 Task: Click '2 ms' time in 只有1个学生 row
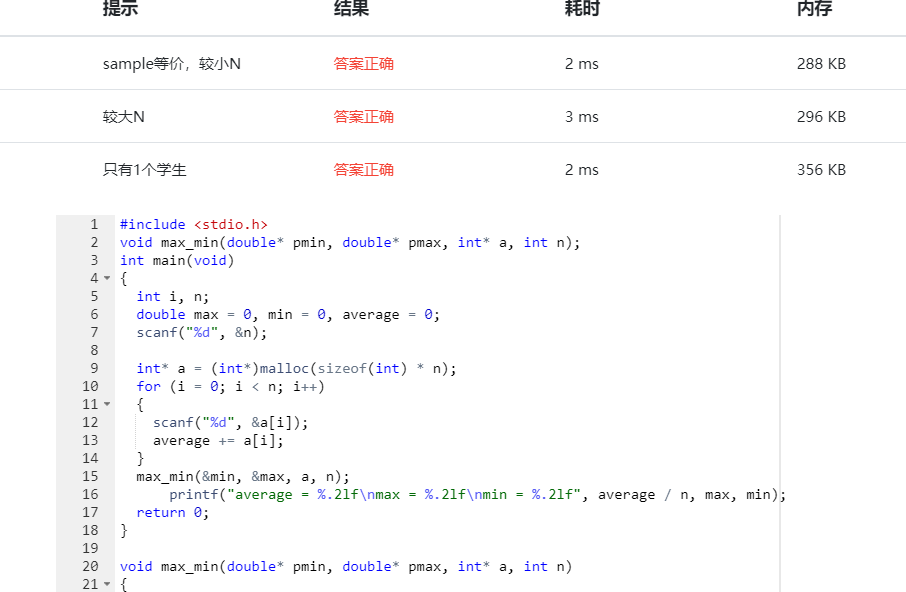pos(582,170)
